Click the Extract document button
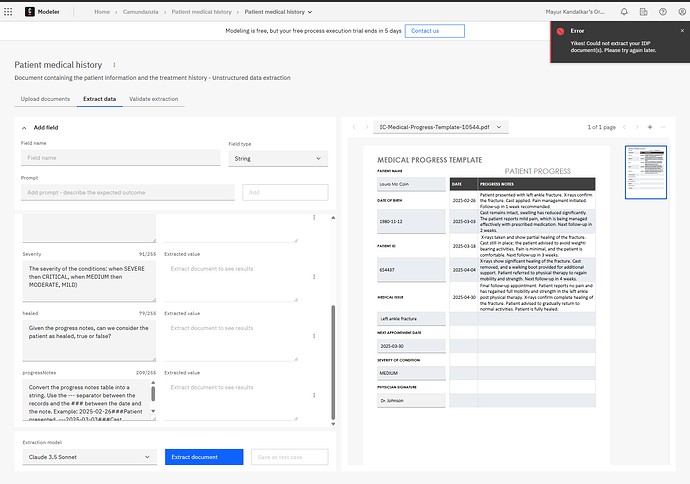Screen dimensions: 690x484 coord(204,457)
